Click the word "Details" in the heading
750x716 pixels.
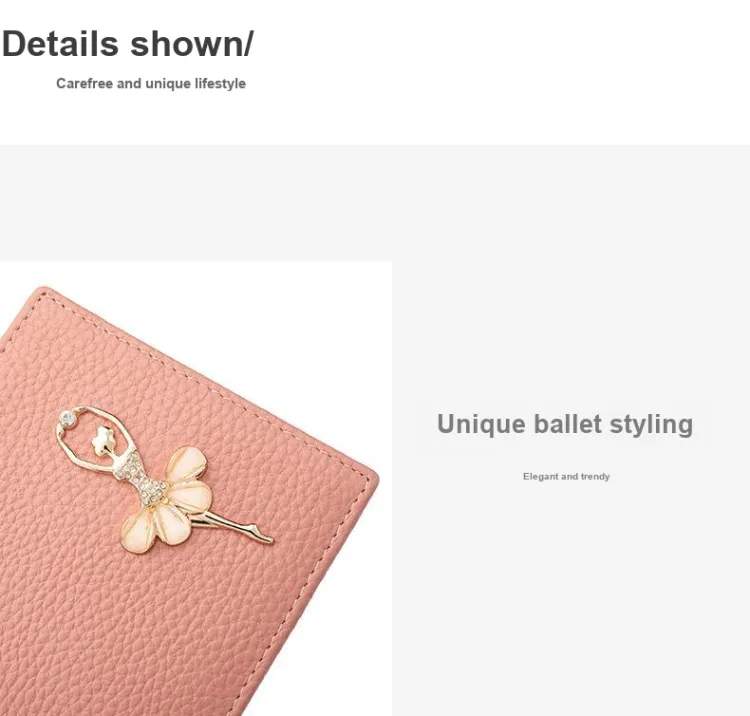pyautogui.click(x=60, y=44)
